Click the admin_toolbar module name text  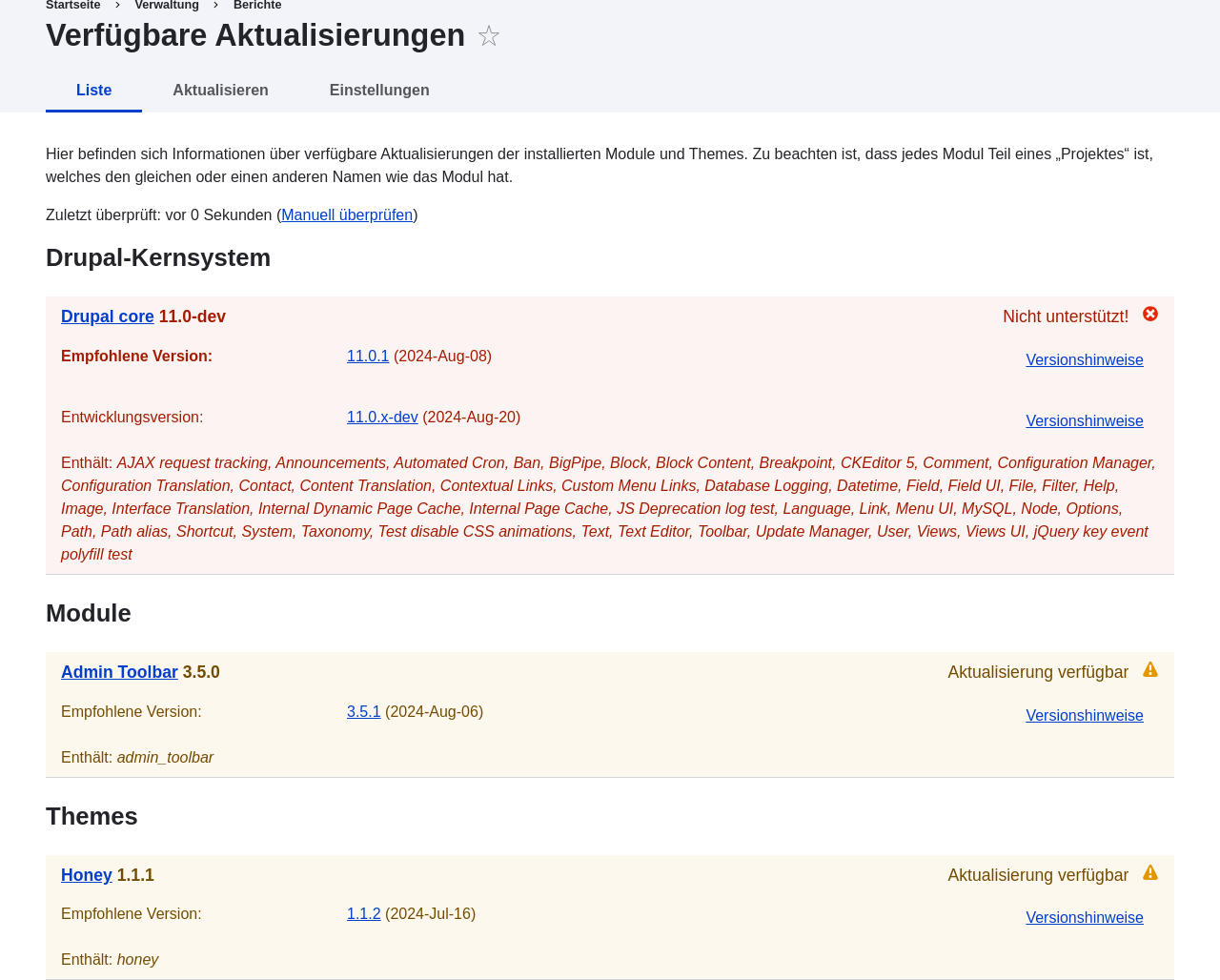point(165,758)
